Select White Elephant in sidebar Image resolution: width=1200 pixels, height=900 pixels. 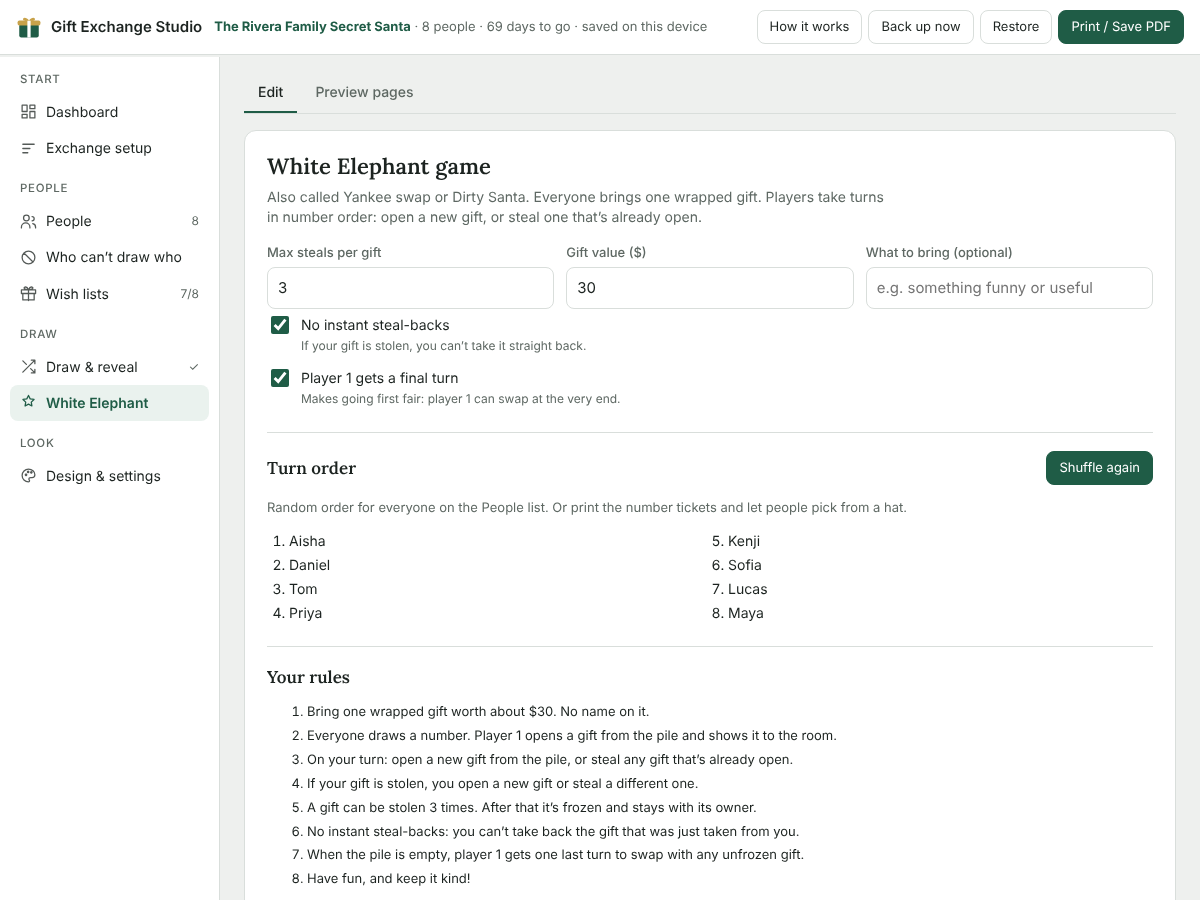pos(110,403)
